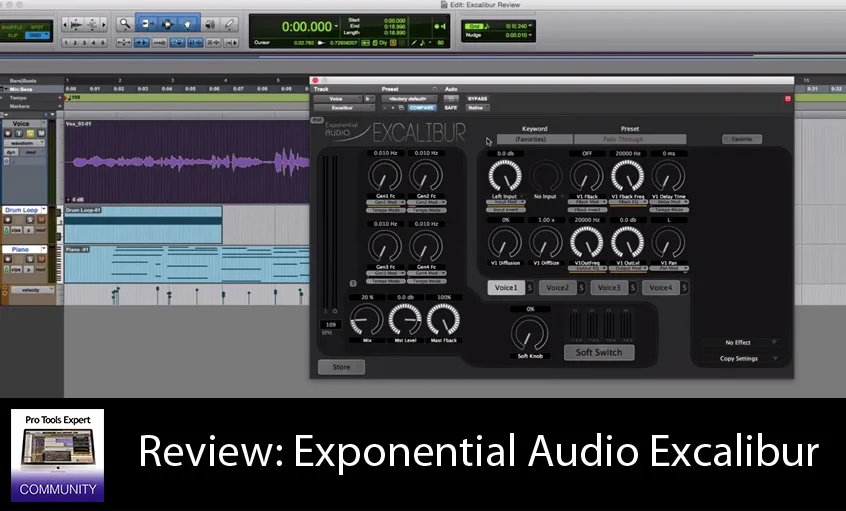Click the Store button
Image resolution: width=846 pixels, height=511 pixels.
click(341, 367)
